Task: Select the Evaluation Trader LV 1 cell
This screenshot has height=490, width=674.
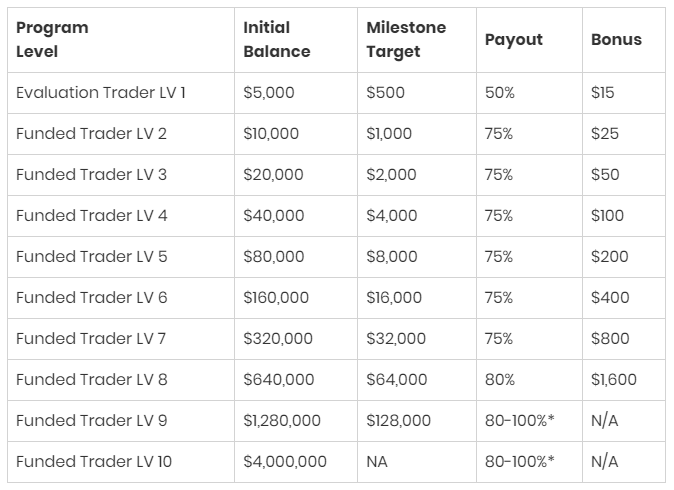Action: pos(101,93)
